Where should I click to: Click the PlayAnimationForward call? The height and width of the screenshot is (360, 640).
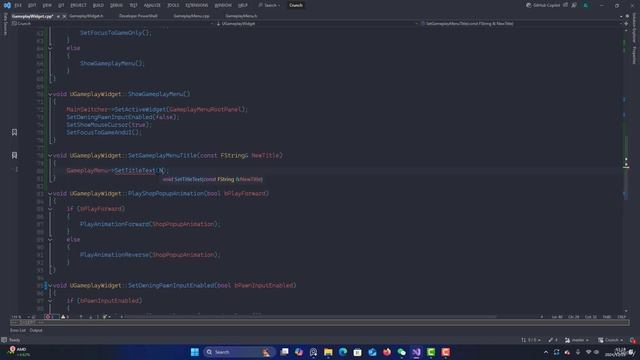(115, 224)
